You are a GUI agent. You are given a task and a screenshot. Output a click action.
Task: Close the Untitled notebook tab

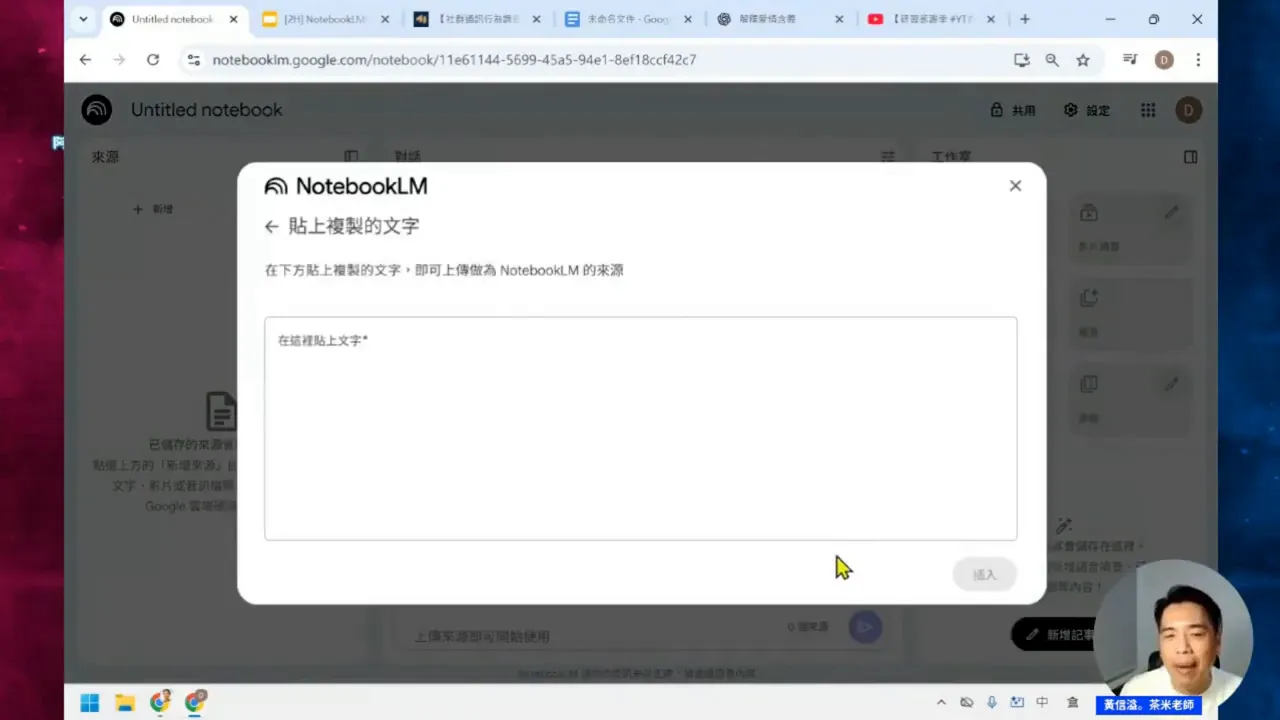pyautogui.click(x=234, y=19)
